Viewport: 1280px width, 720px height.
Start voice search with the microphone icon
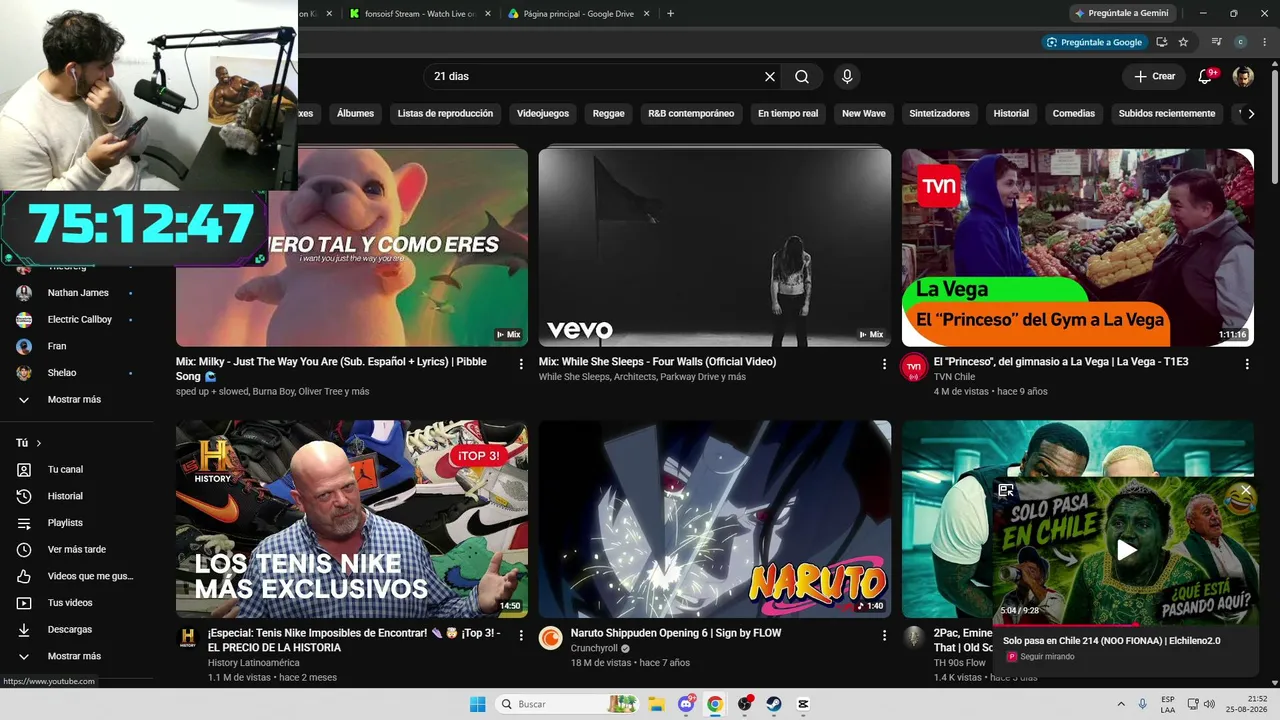pyautogui.click(x=847, y=77)
